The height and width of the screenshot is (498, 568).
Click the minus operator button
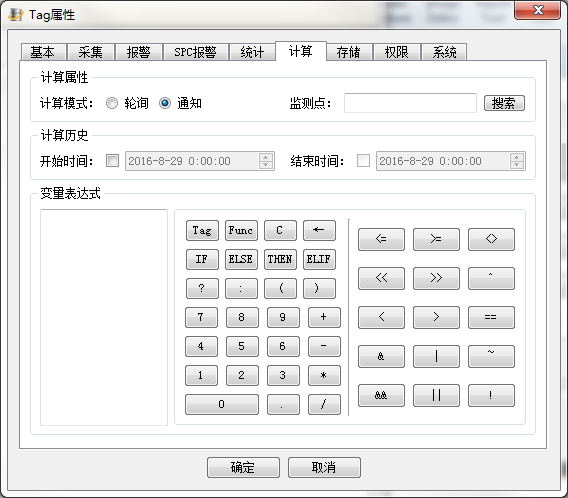click(324, 346)
